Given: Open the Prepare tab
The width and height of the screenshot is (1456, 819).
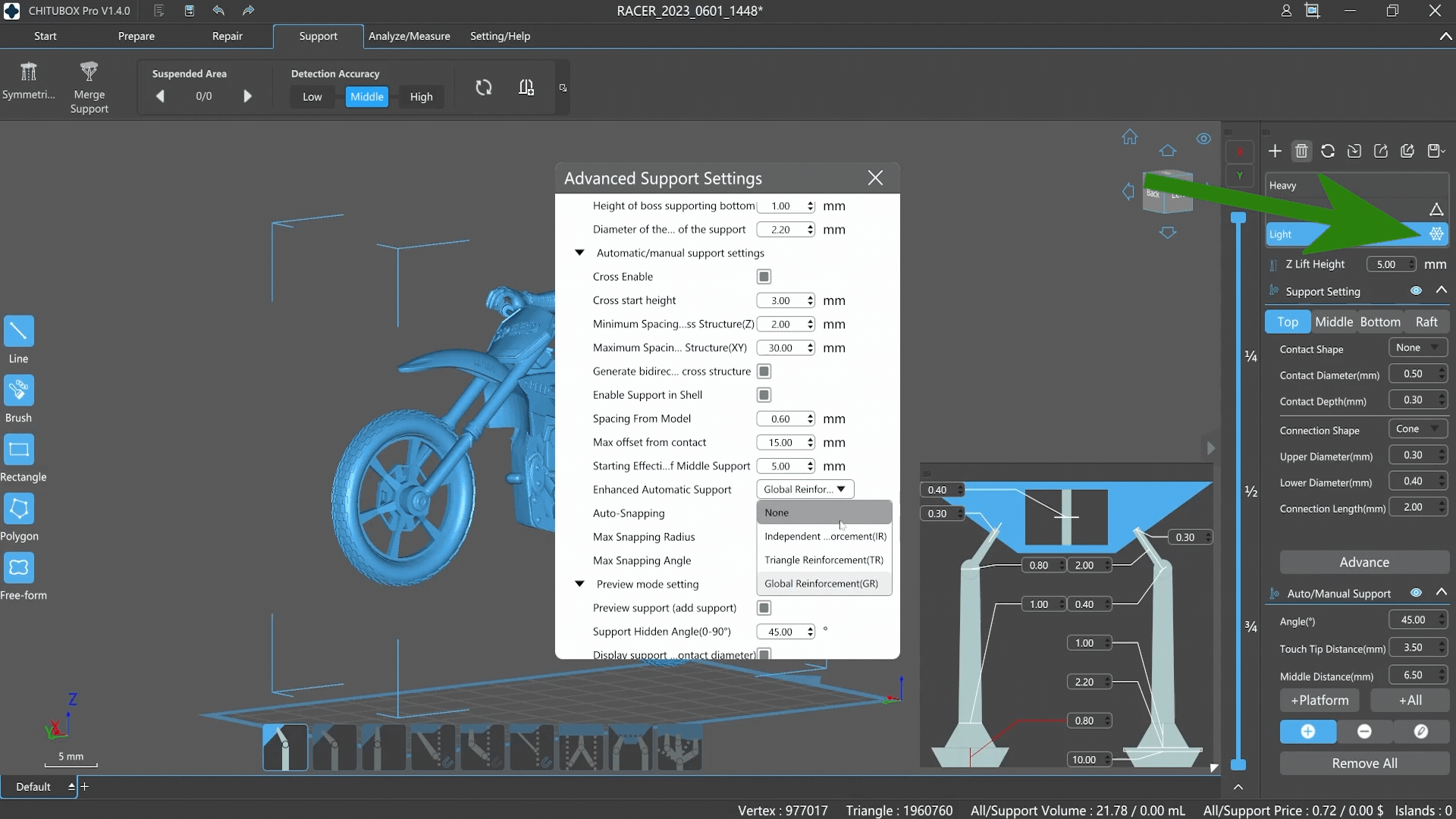Looking at the screenshot, I should coord(136,36).
